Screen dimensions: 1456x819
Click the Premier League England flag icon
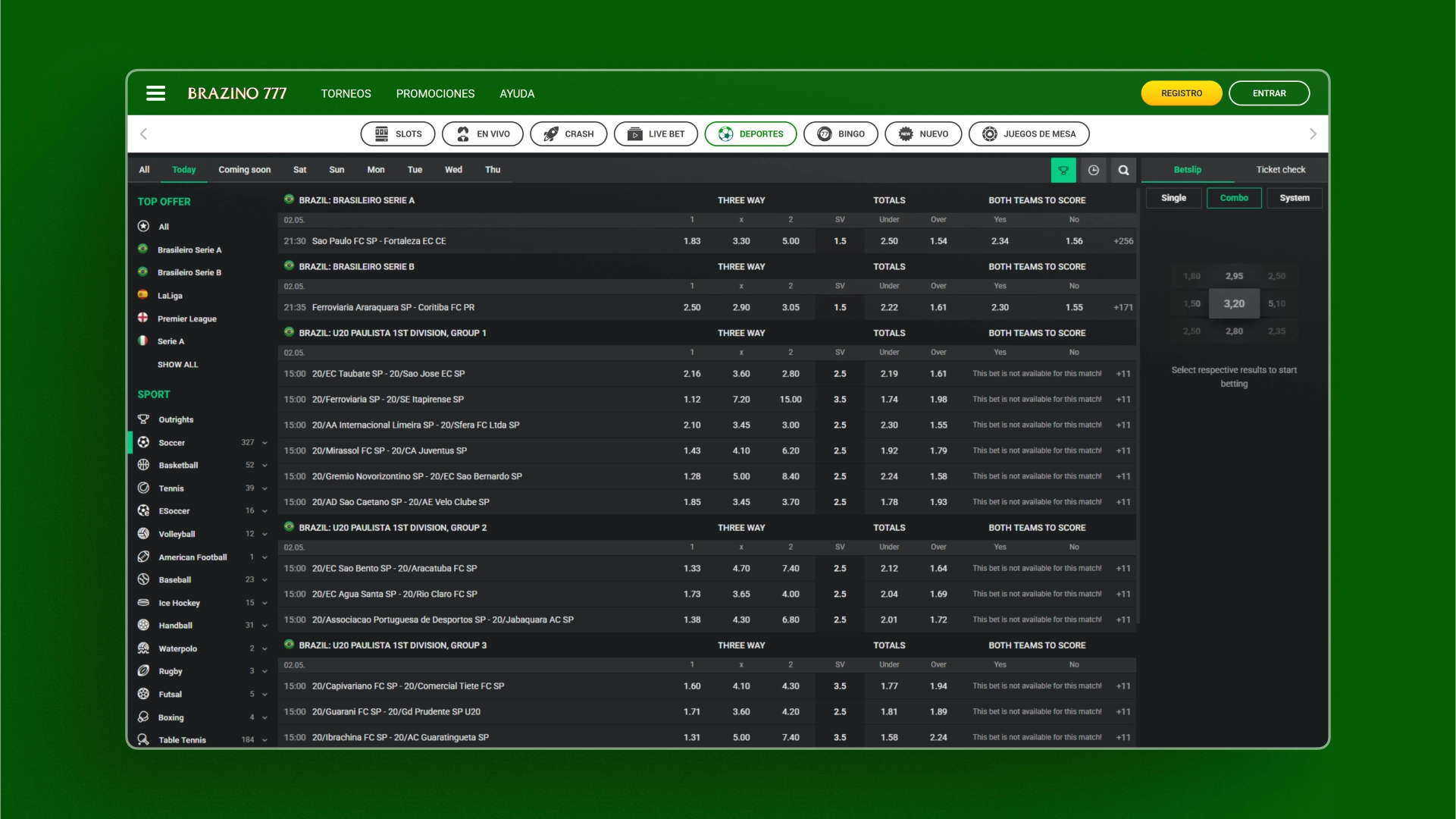pos(142,318)
